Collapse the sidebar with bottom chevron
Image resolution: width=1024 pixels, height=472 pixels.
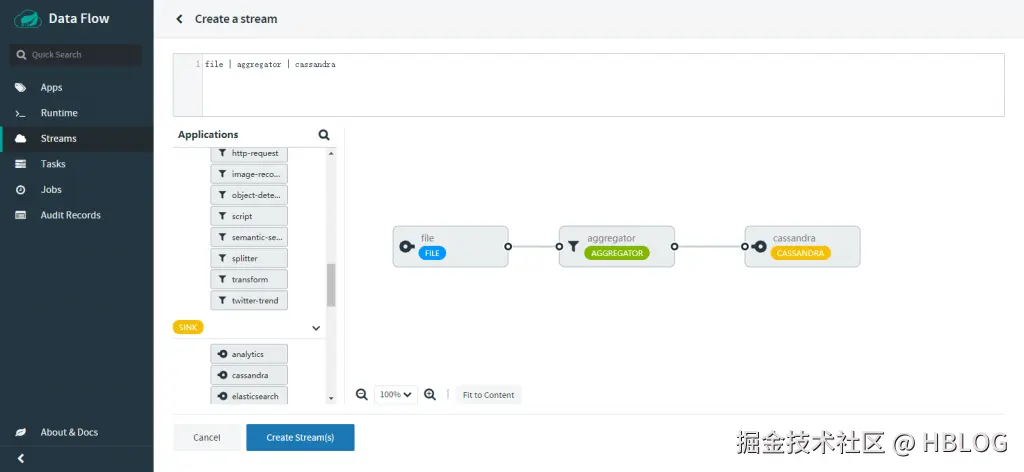pos(21,458)
